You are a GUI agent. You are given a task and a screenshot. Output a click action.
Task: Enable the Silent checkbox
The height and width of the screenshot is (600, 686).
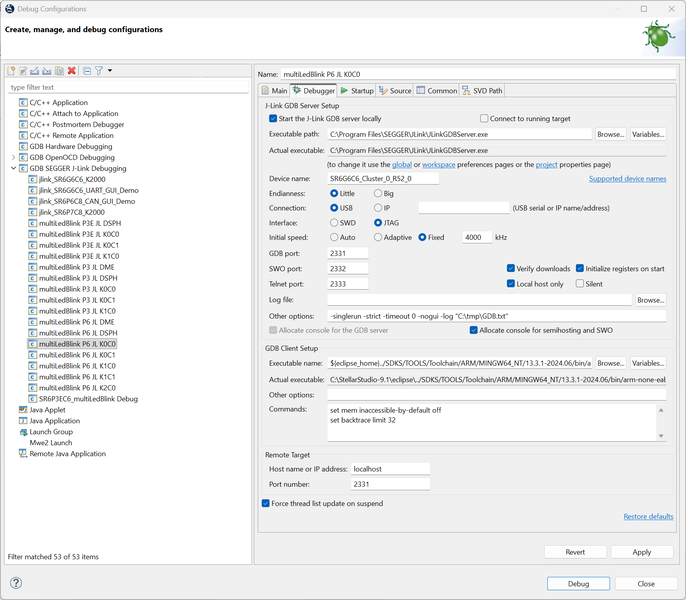[580, 284]
